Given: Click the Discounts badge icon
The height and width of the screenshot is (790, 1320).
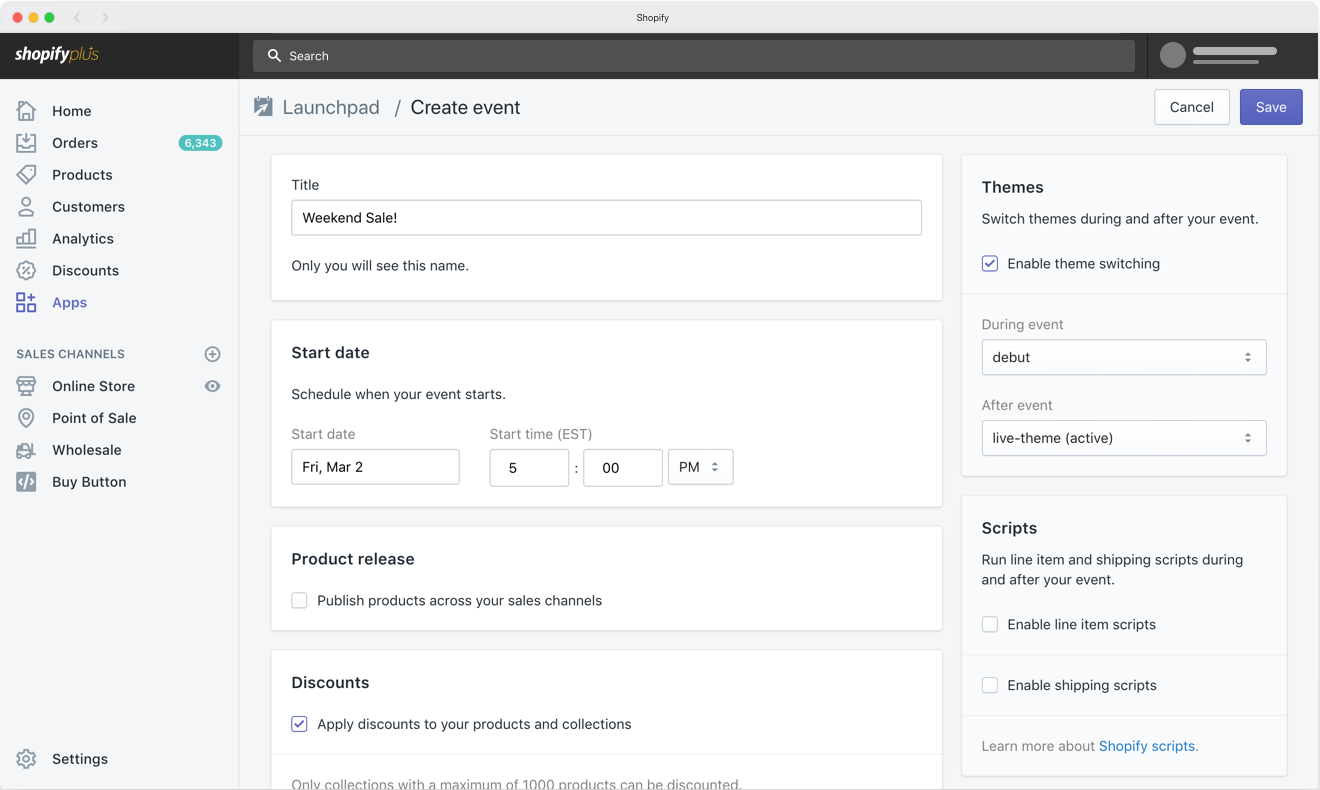Looking at the screenshot, I should 26,271.
